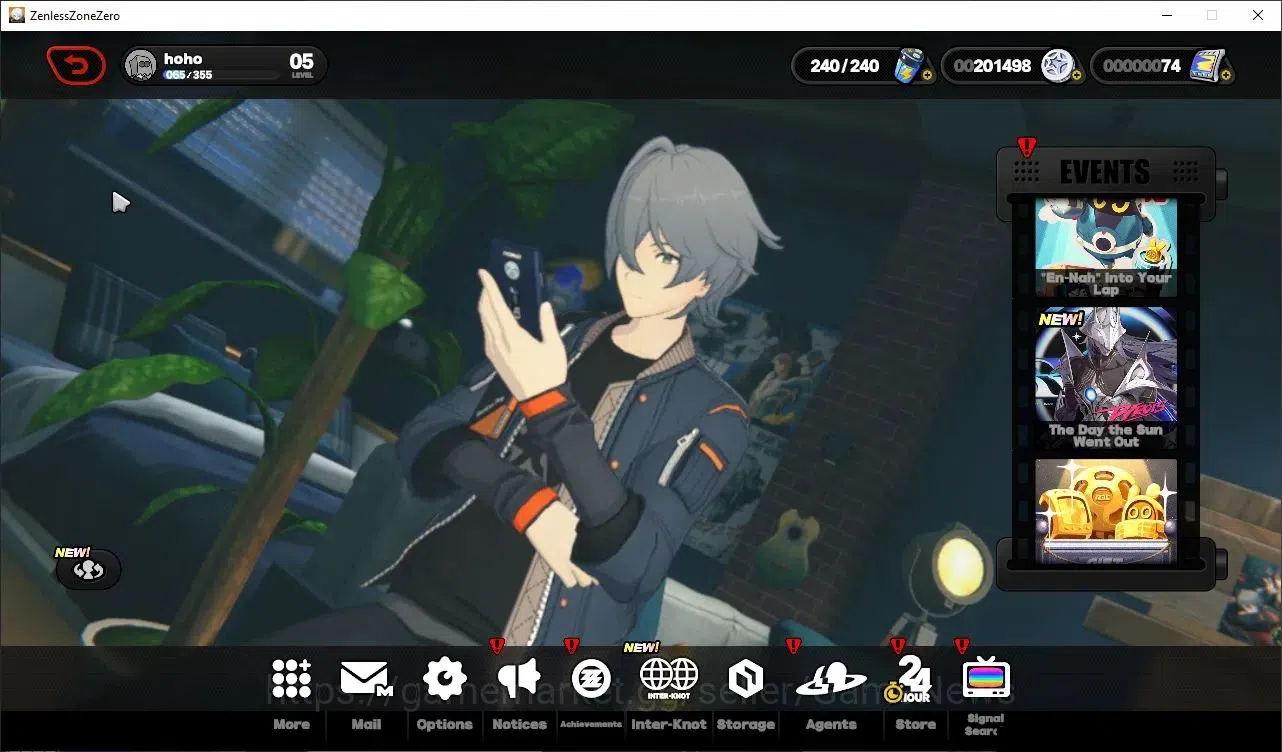Add Dennies via coin plus icon

click(1076, 75)
